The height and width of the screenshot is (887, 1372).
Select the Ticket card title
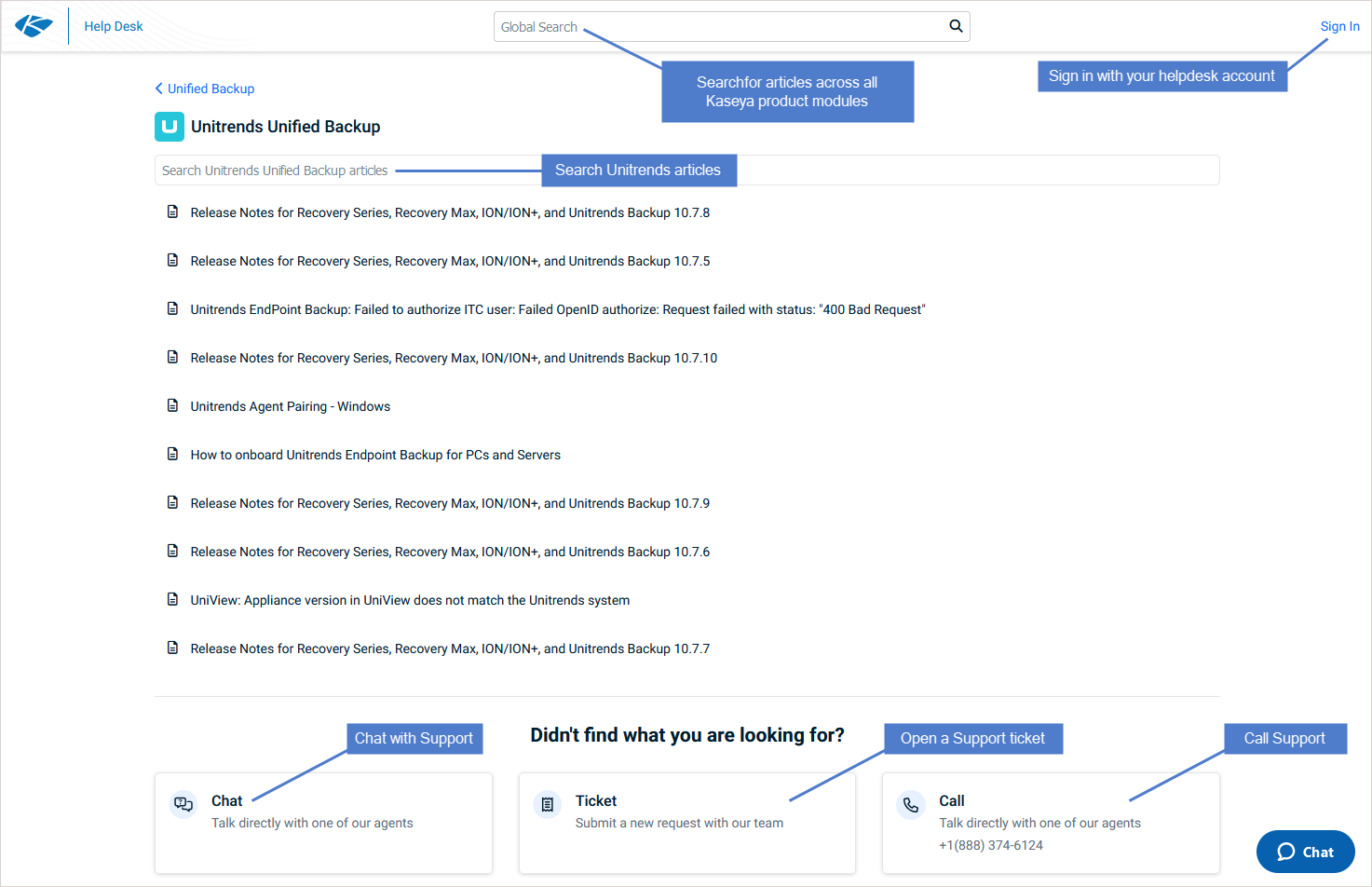(596, 801)
